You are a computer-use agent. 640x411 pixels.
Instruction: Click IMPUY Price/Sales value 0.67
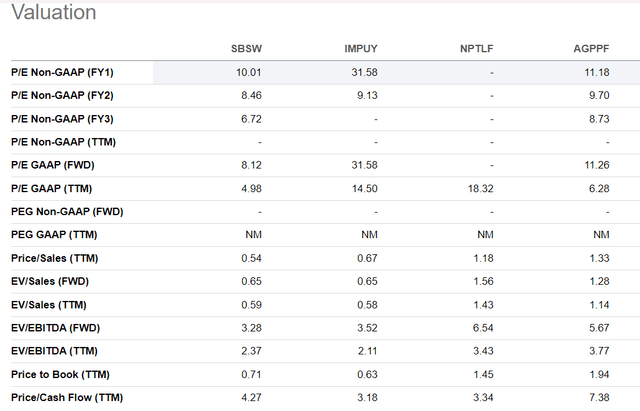367,258
